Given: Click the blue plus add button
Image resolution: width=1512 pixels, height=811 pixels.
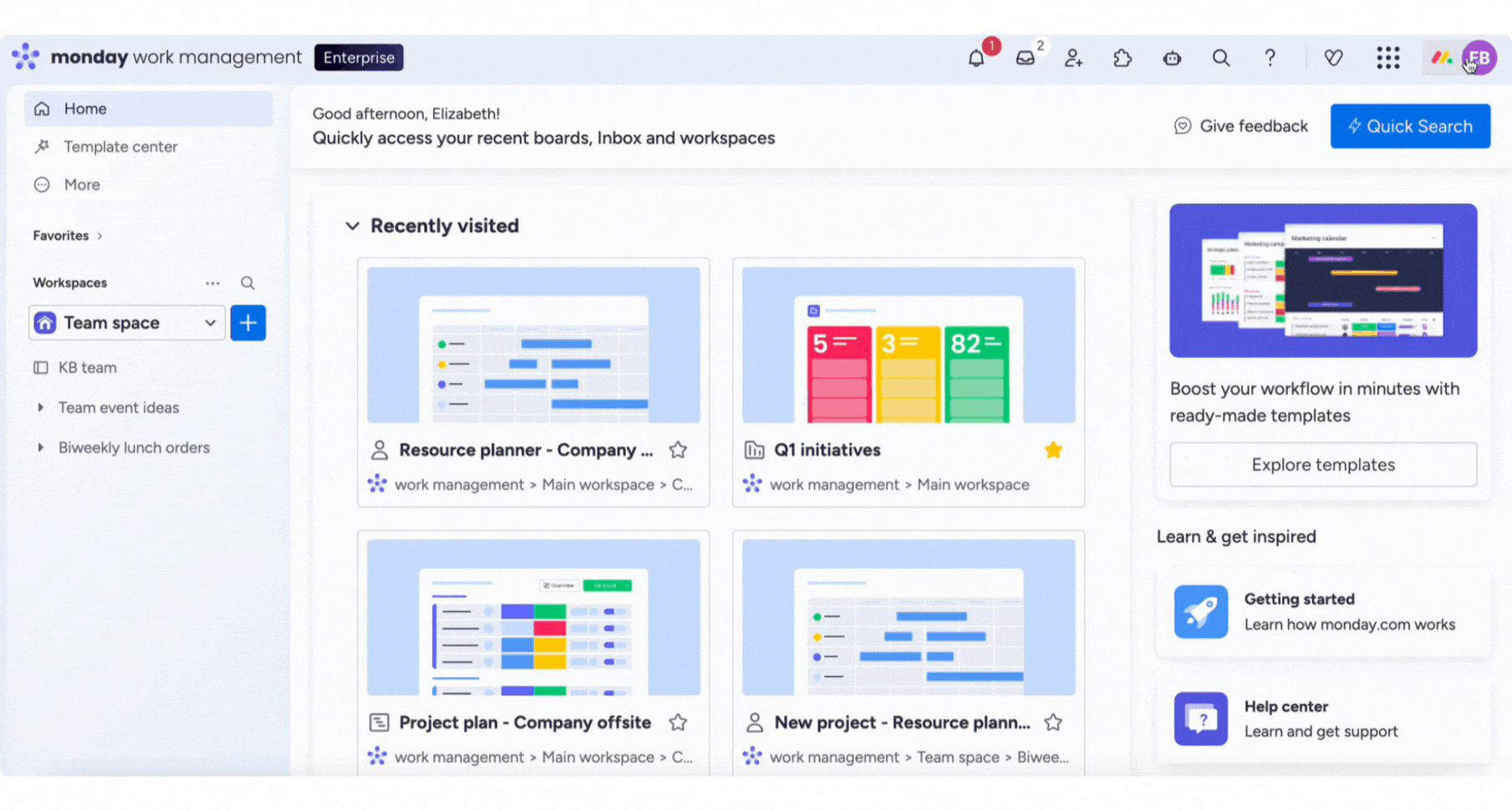Looking at the screenshot, I should [x=248, y=323].
